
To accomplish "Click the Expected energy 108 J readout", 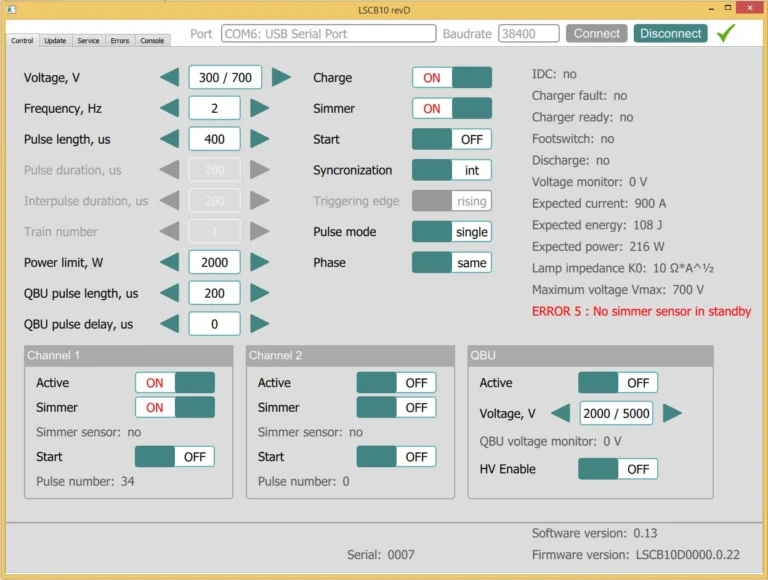I will coord(597,225).
